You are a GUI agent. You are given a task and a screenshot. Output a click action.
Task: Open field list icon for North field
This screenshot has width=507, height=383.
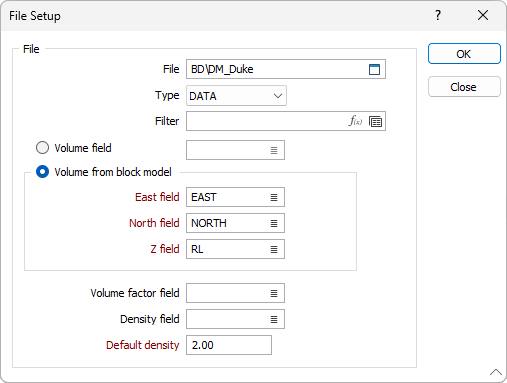274,223
